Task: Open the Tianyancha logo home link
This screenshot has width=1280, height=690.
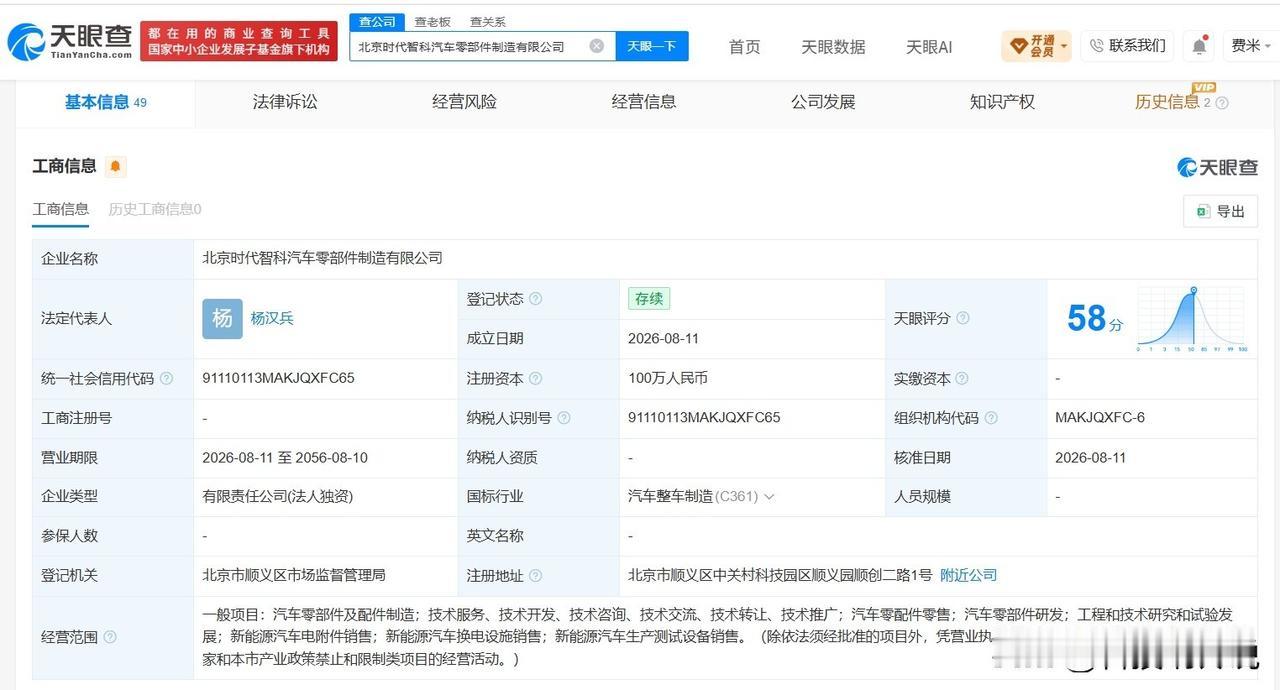Action: [69, 41]
